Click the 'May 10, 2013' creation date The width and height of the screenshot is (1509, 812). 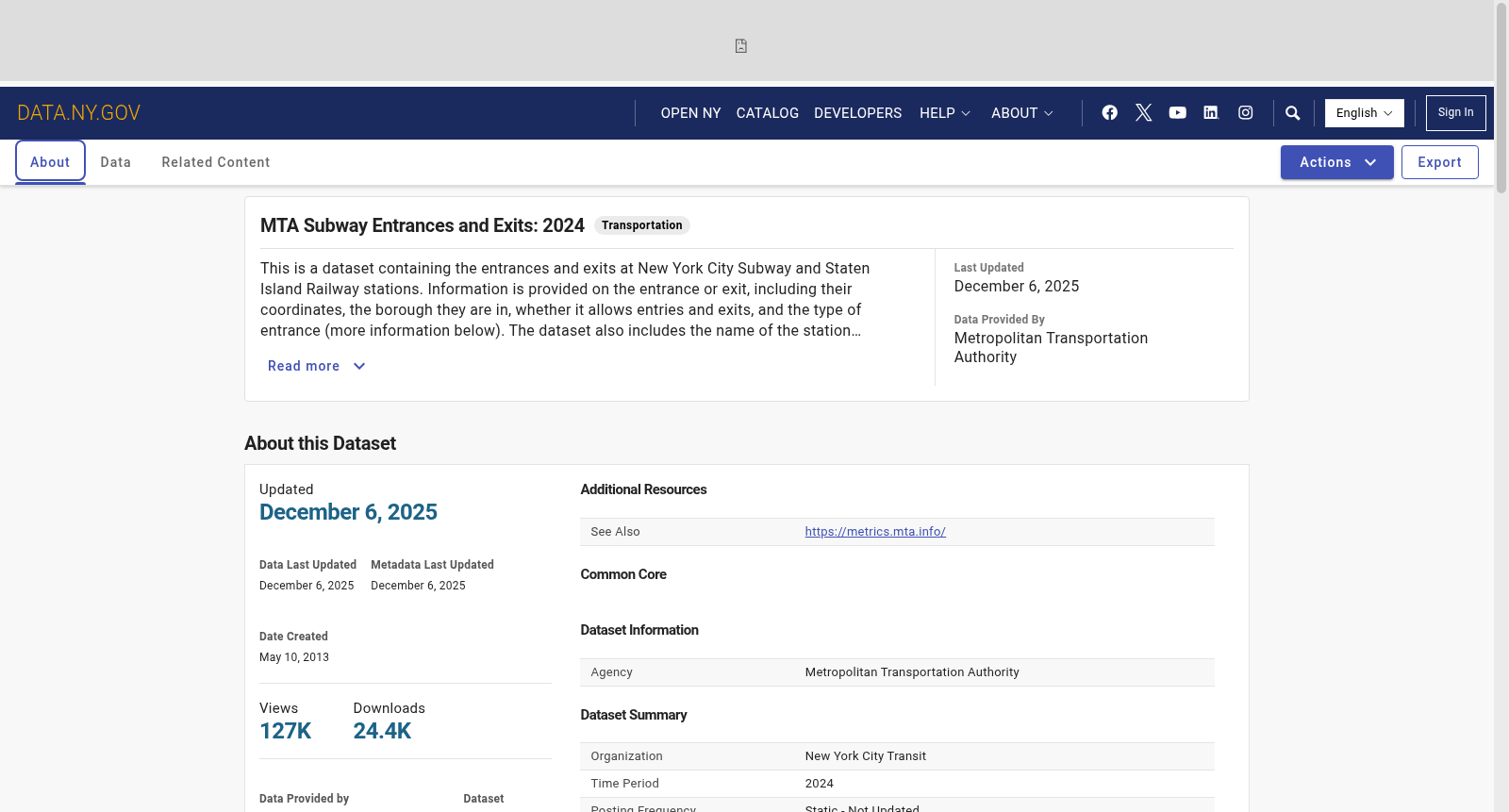(294, 657)
